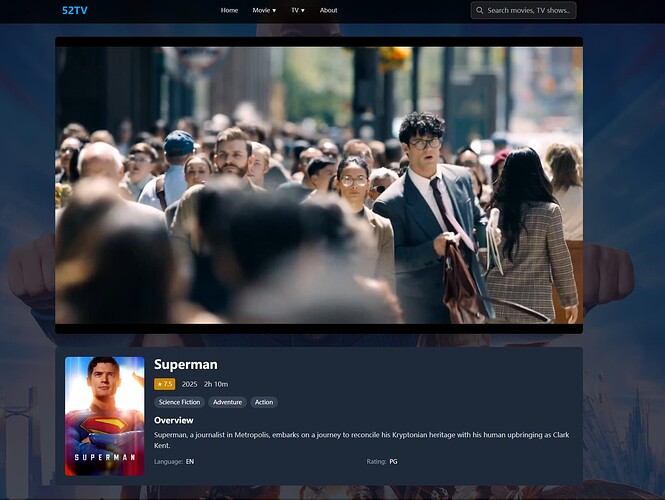Open the About page
The image size is (665, 500).
328,10
